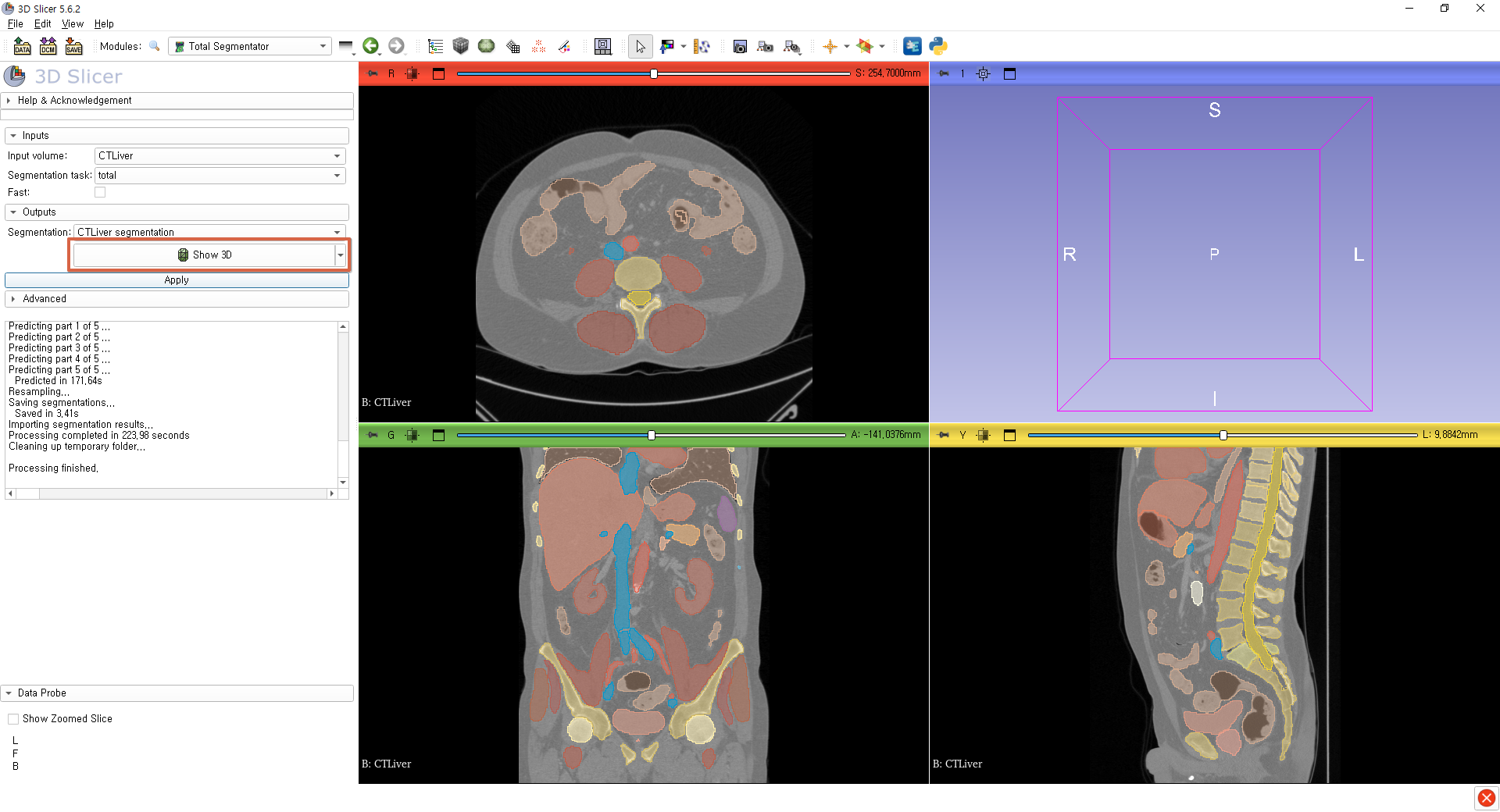Open the Transforms module icon

(512, 47)
